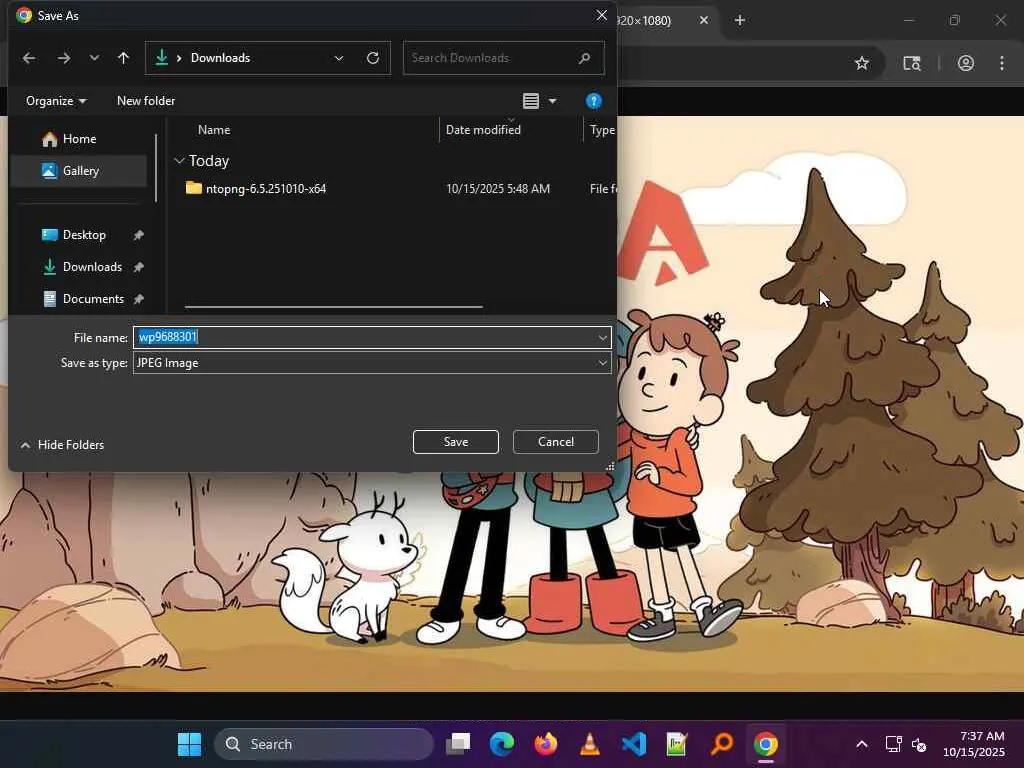The width and height of the screenshot is (1024, 768).
Task: Click the taskbar Search box
Action: [324, 744]
